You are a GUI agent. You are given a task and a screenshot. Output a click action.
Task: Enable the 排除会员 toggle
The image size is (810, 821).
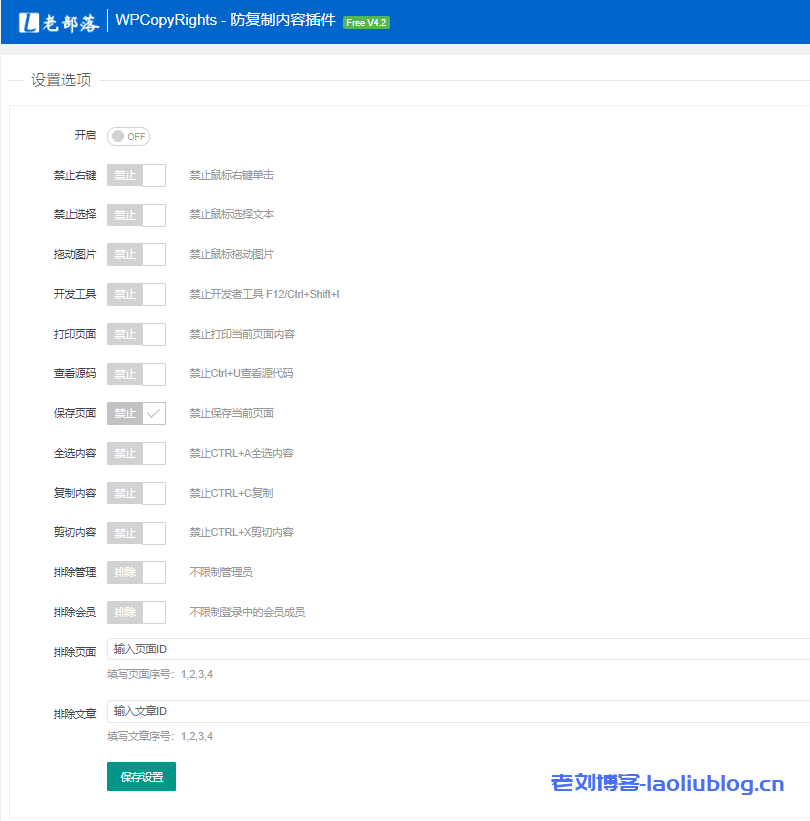point(136,612)
